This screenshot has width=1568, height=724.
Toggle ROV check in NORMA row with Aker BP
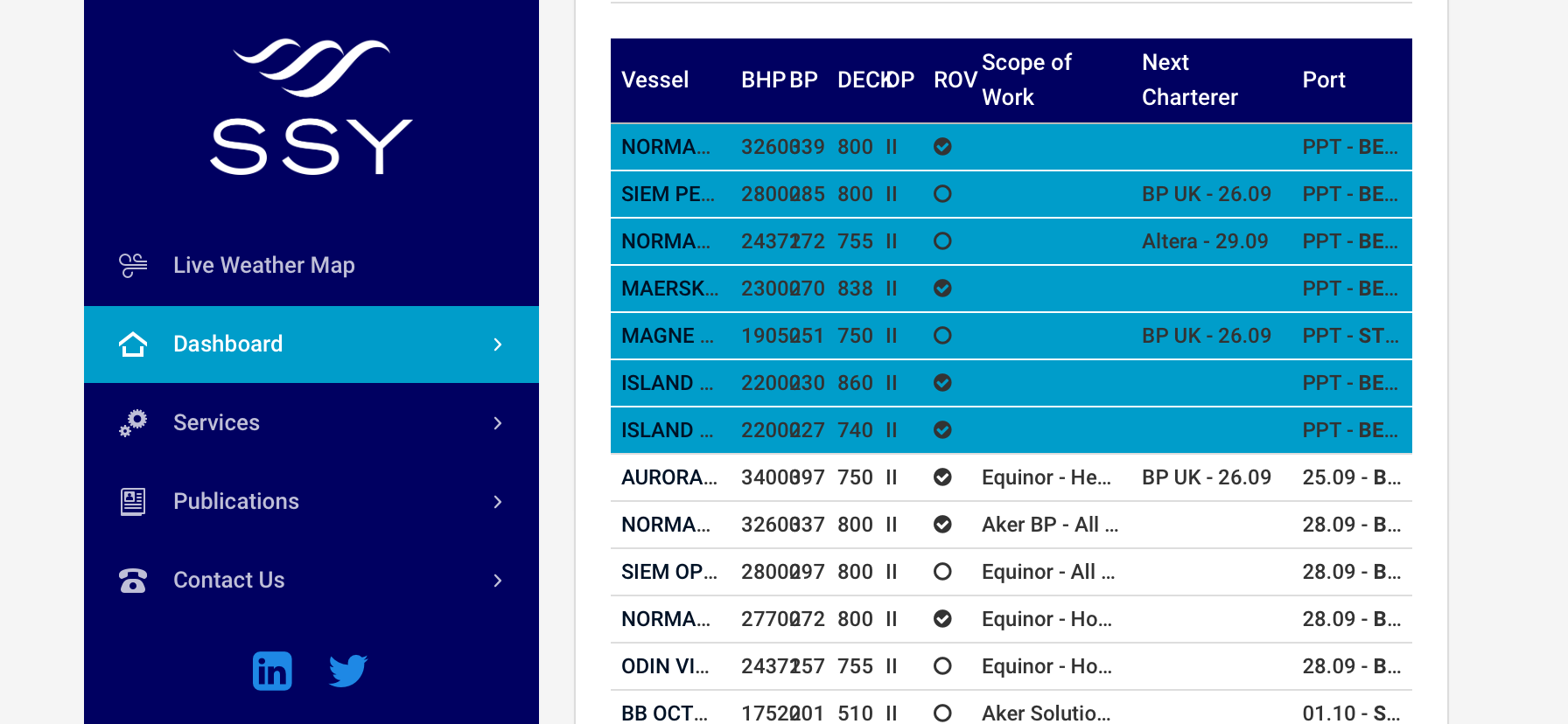(x=942, y=525)
